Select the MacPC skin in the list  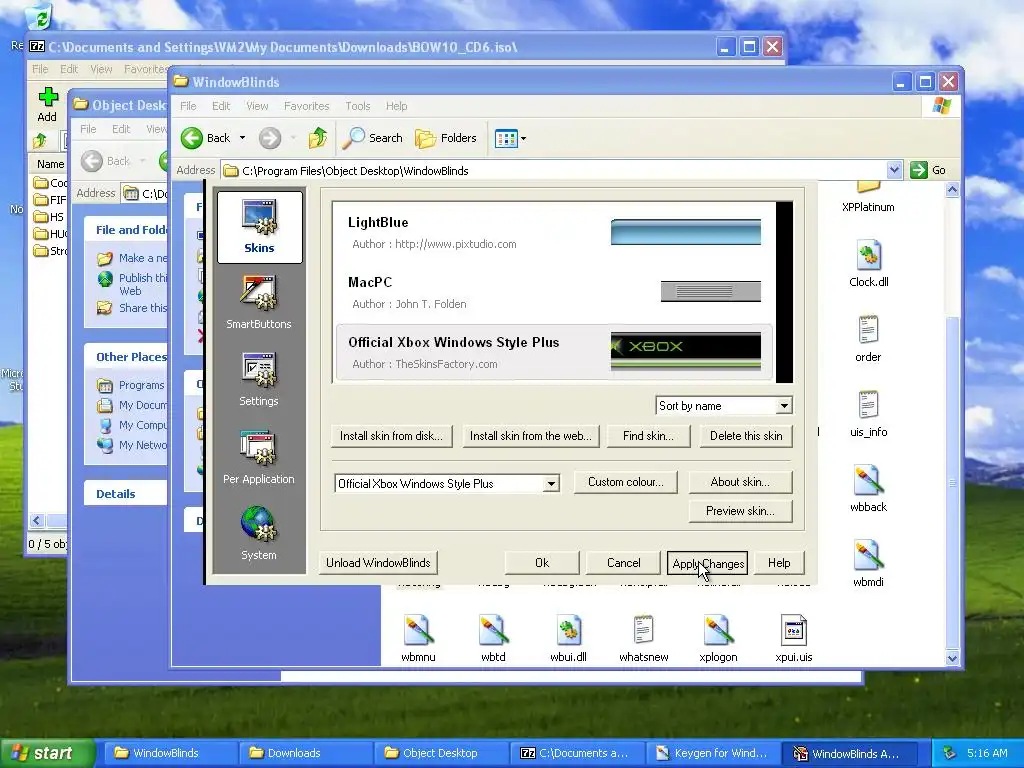click(x=554, y=293)
